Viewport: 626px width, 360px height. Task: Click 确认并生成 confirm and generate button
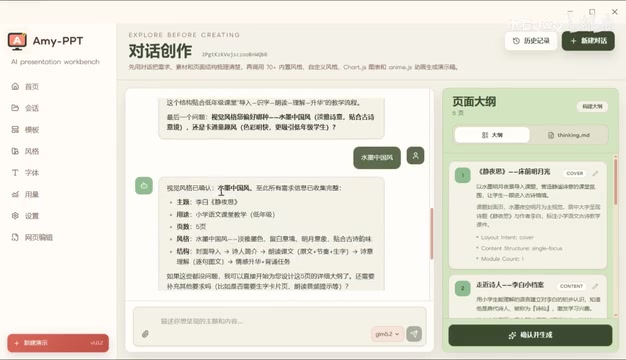click(x=530, y=335)
